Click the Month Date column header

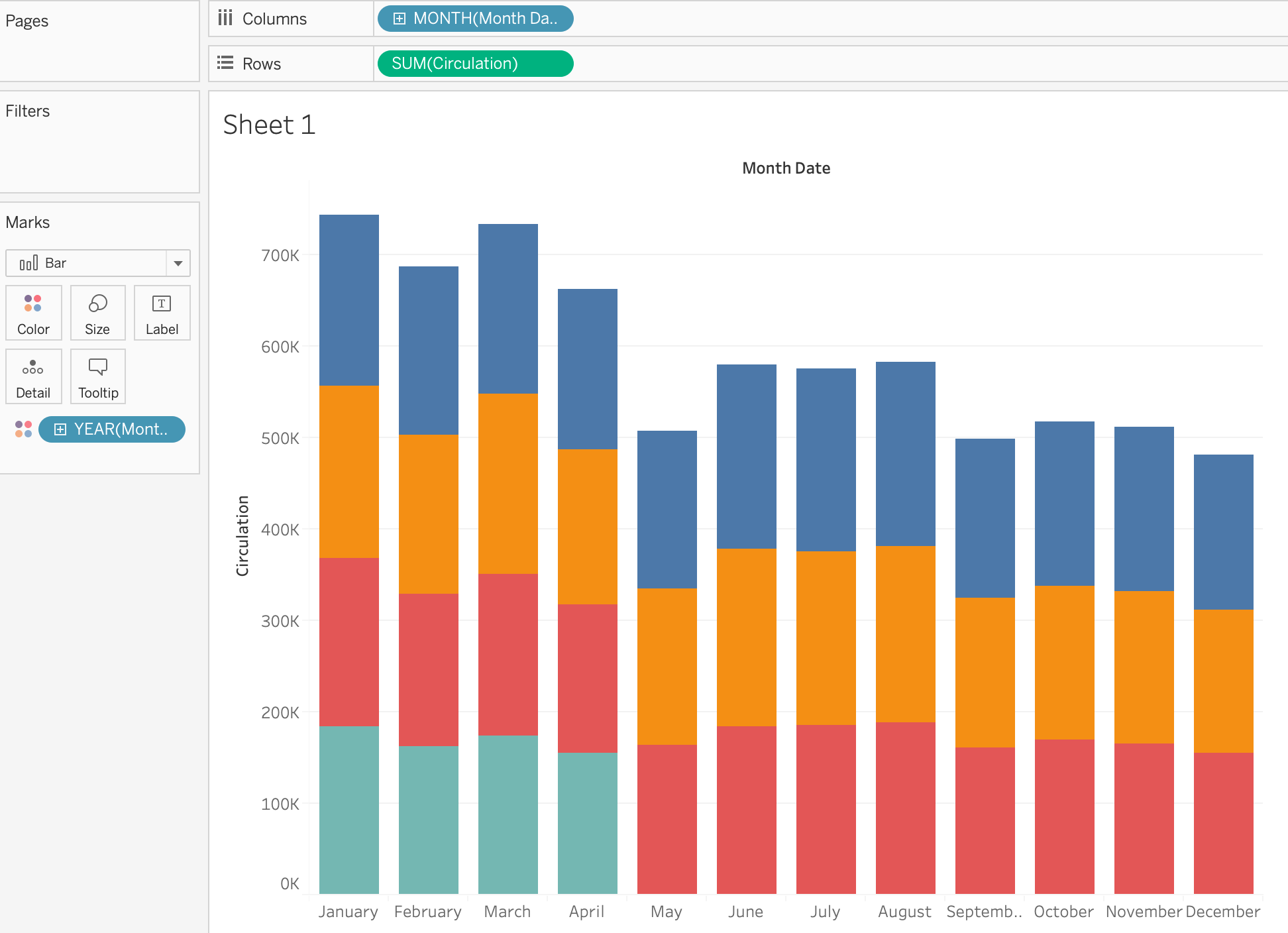pyautogui.click(x=786, y=168)
